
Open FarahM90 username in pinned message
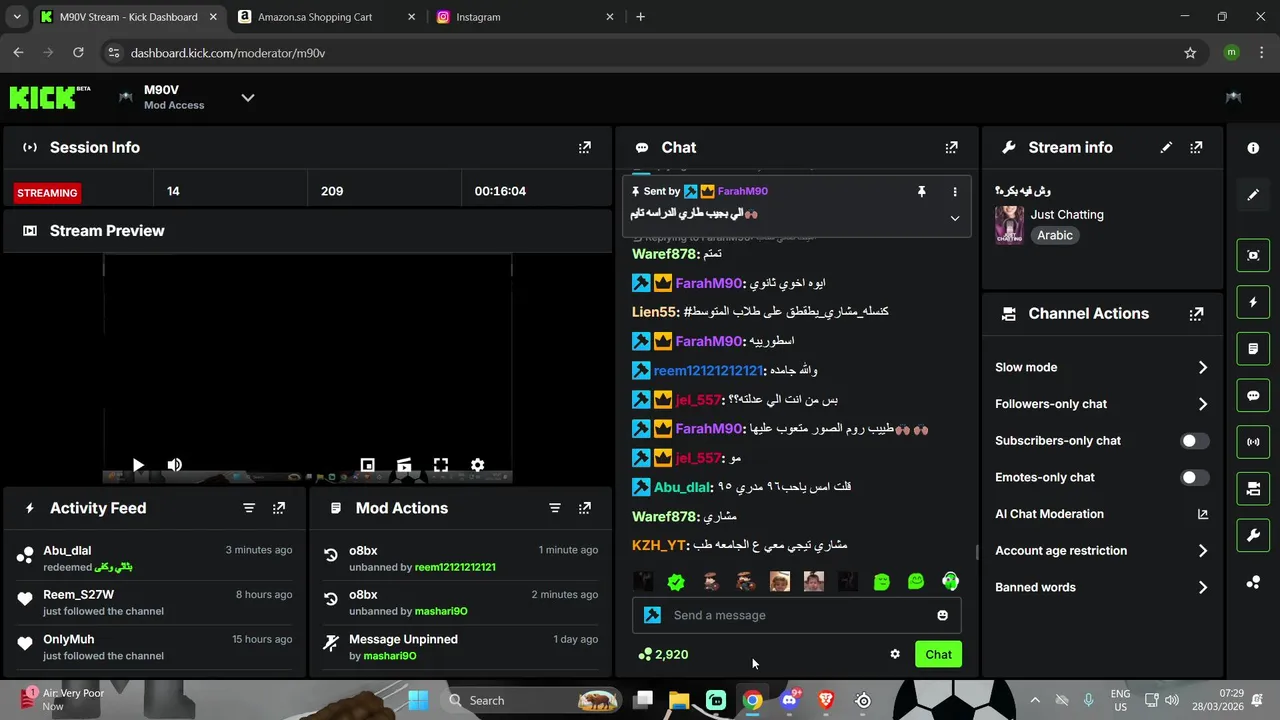[742, 191]
